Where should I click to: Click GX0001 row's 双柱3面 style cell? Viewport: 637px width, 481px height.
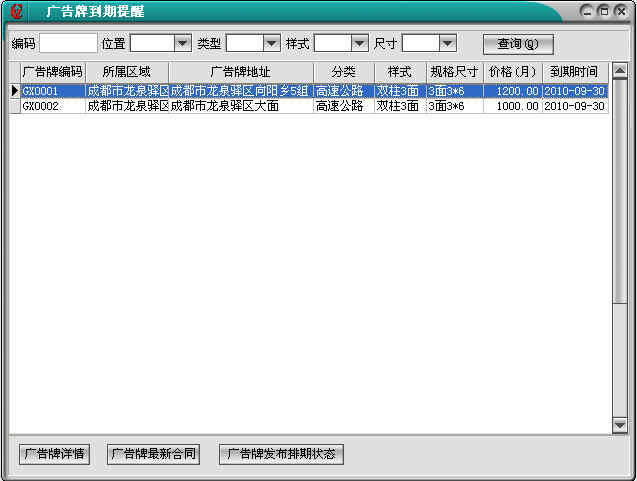[x=400, y=91]
